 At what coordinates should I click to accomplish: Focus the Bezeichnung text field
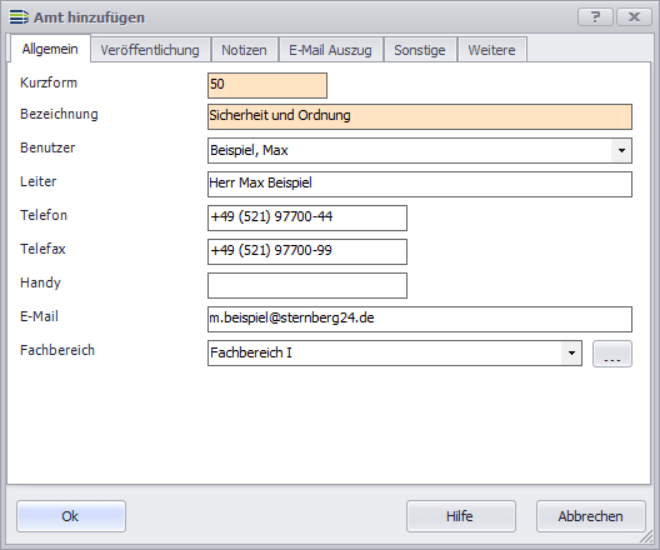420,117
